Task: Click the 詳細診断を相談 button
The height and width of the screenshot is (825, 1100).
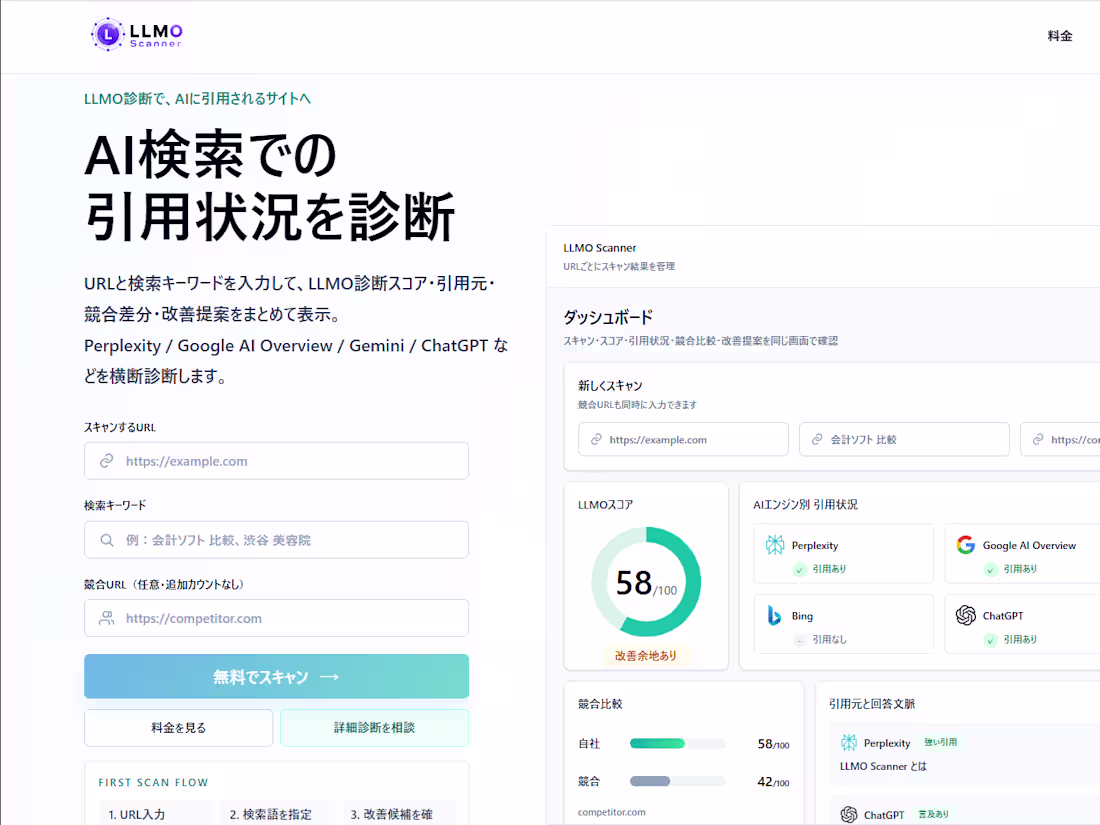Action: [375, 727]
